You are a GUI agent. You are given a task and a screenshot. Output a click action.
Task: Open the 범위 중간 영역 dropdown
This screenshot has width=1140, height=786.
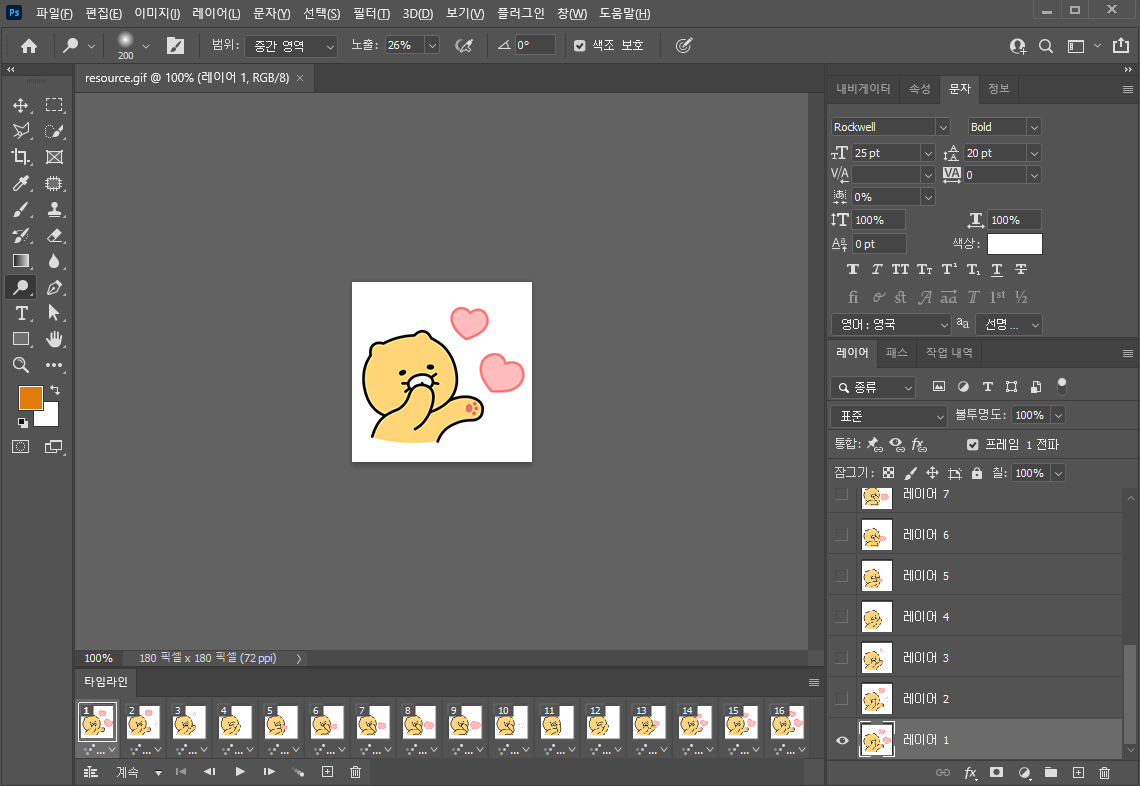(x=291, y=47)
